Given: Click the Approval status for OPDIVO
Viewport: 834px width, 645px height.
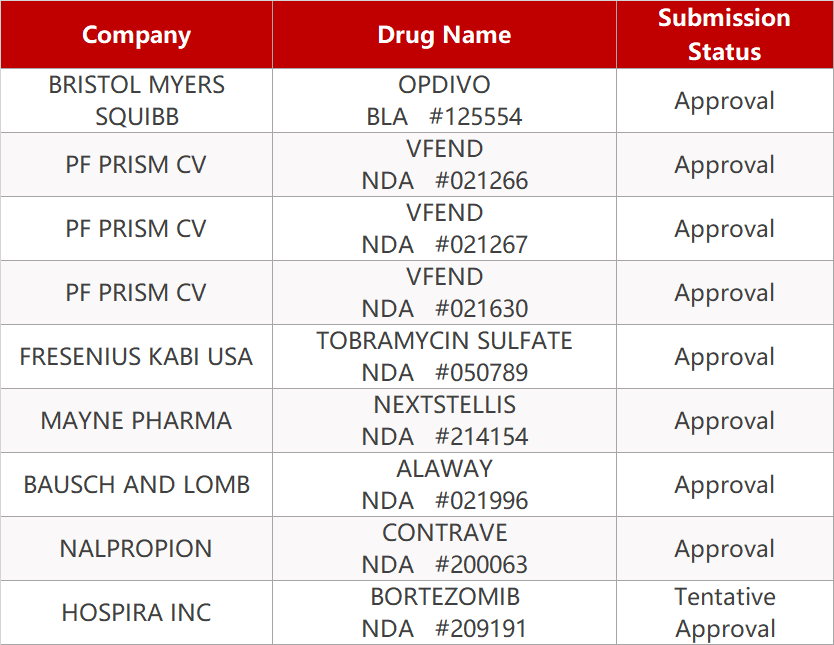Looking at the screenshot, I should click(x=724, y=101).
